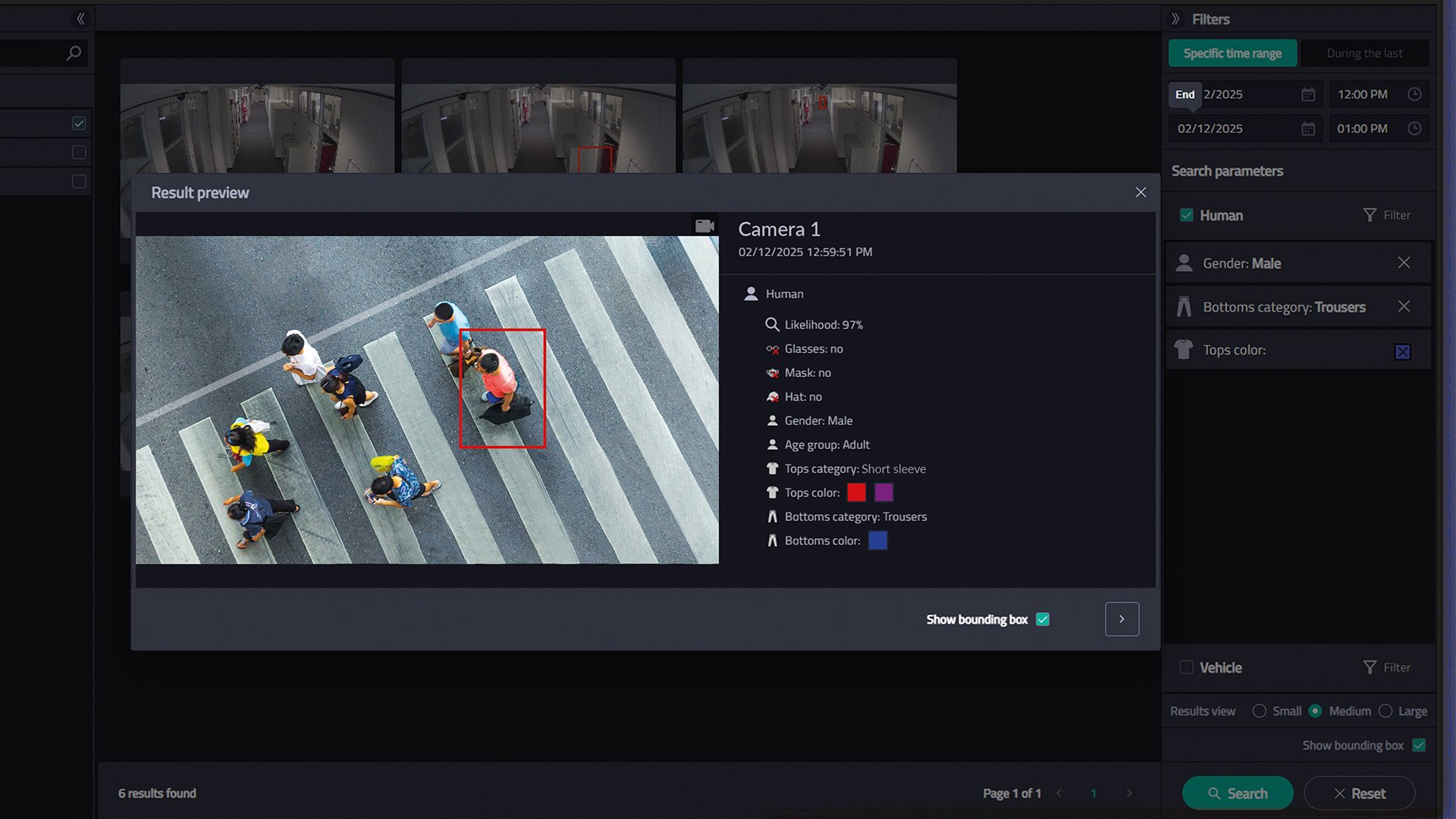Click the camera icon above the preview image
Screen dimensions: 1456x819
click(x=704, y=226)
